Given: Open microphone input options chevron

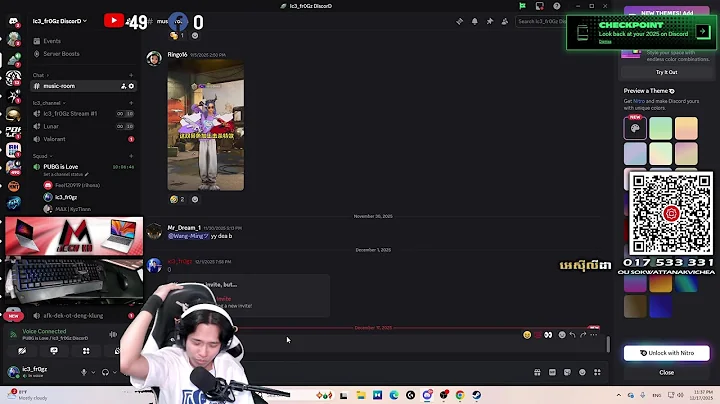Looking at the screenshot, I should coord(93,372).
